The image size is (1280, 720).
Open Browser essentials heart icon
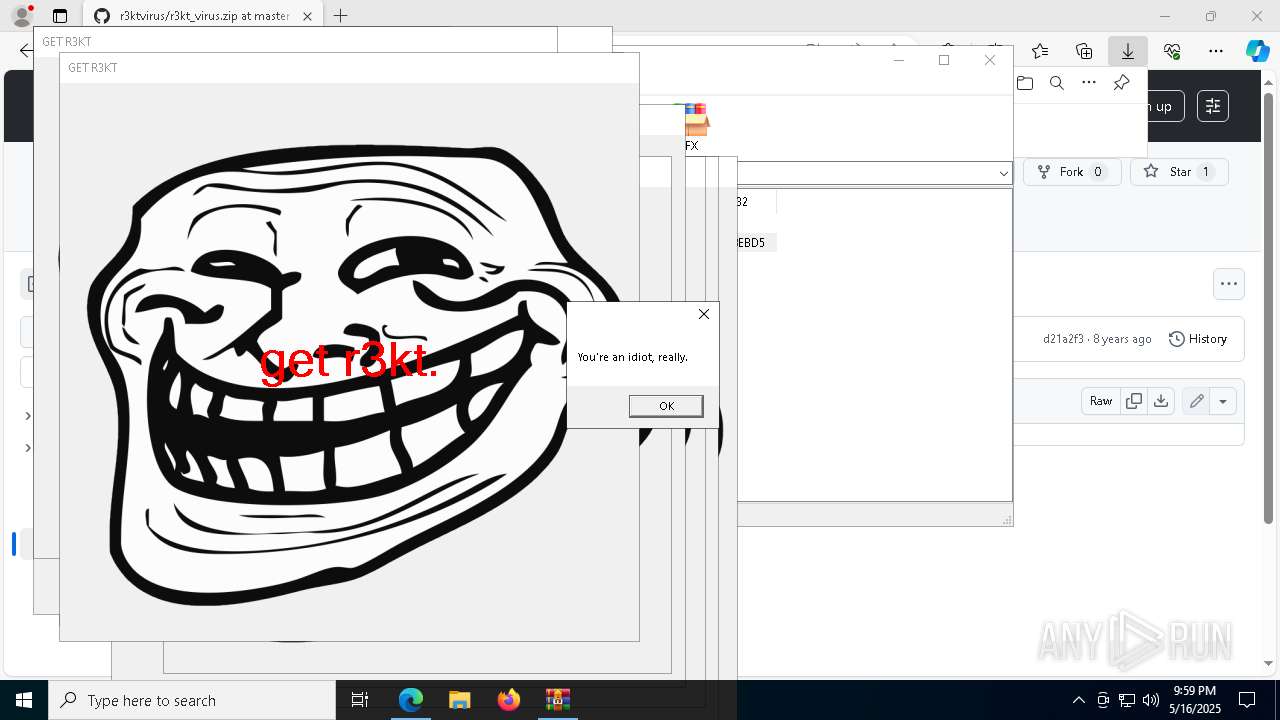coord(1172,51)
